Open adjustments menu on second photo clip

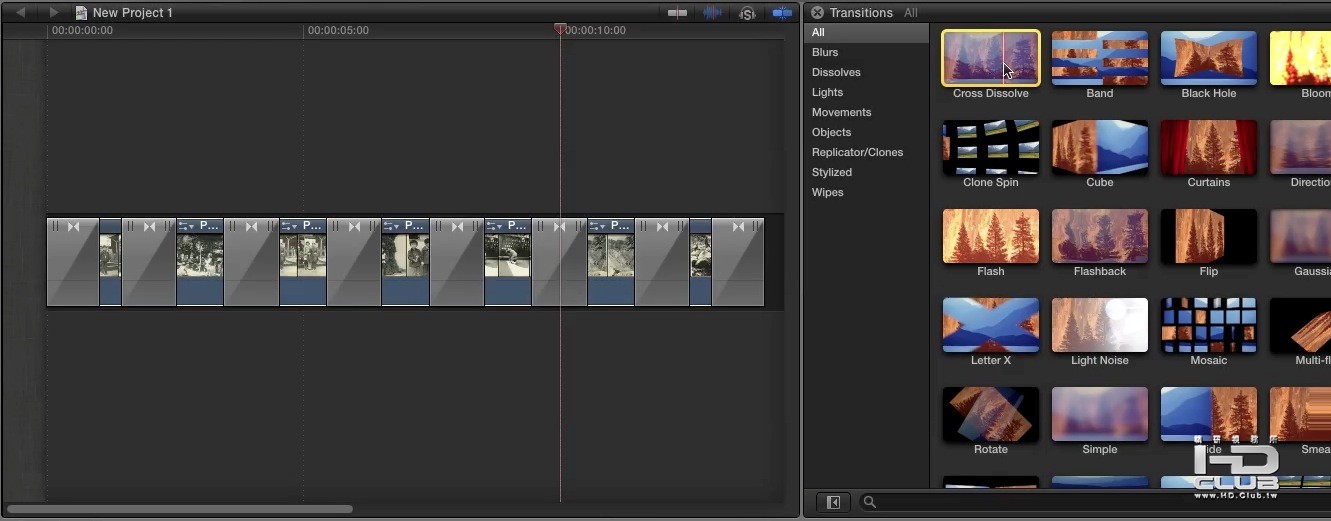[x=187, y=226]
